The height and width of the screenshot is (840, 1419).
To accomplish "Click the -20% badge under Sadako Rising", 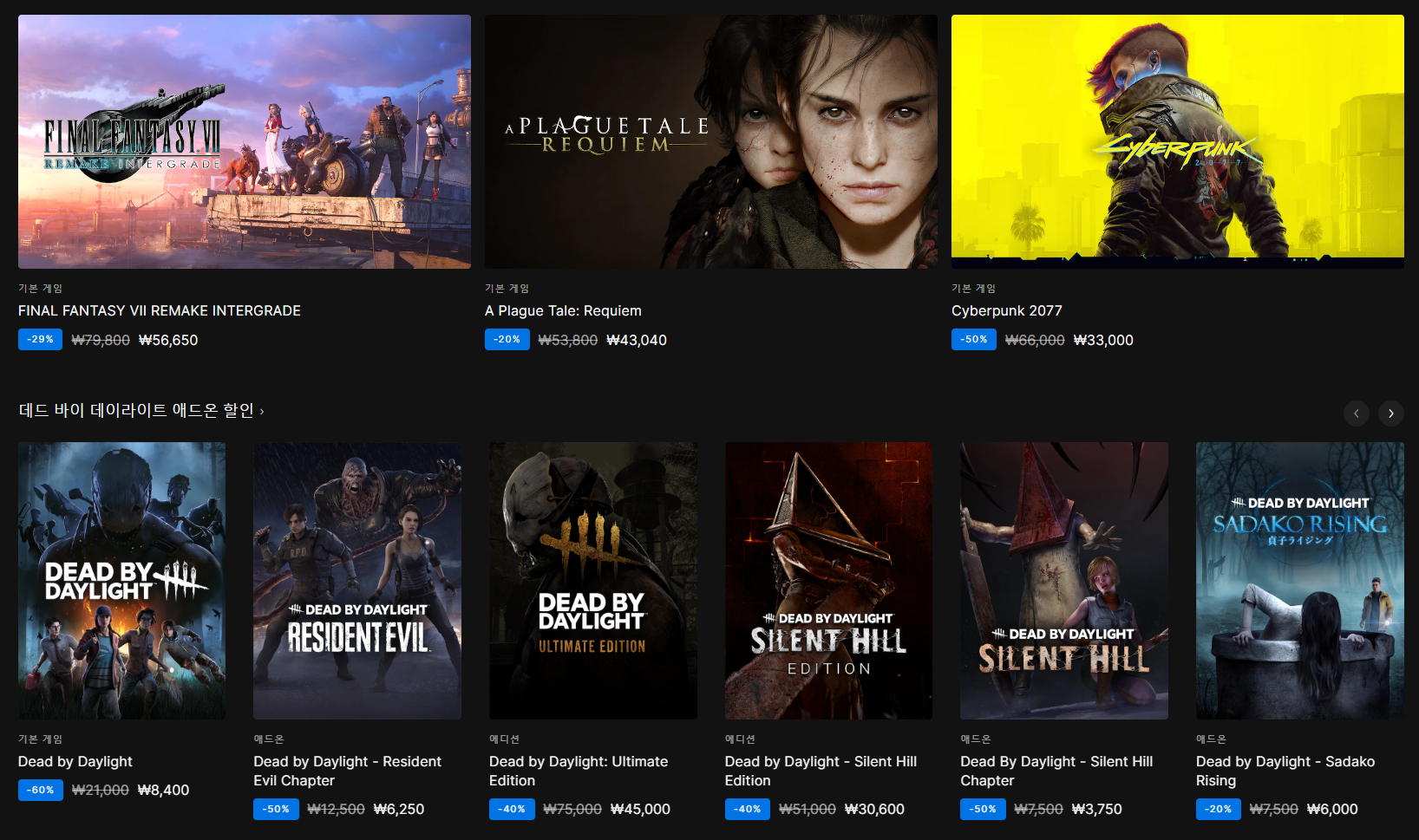I will point(1219,809).
